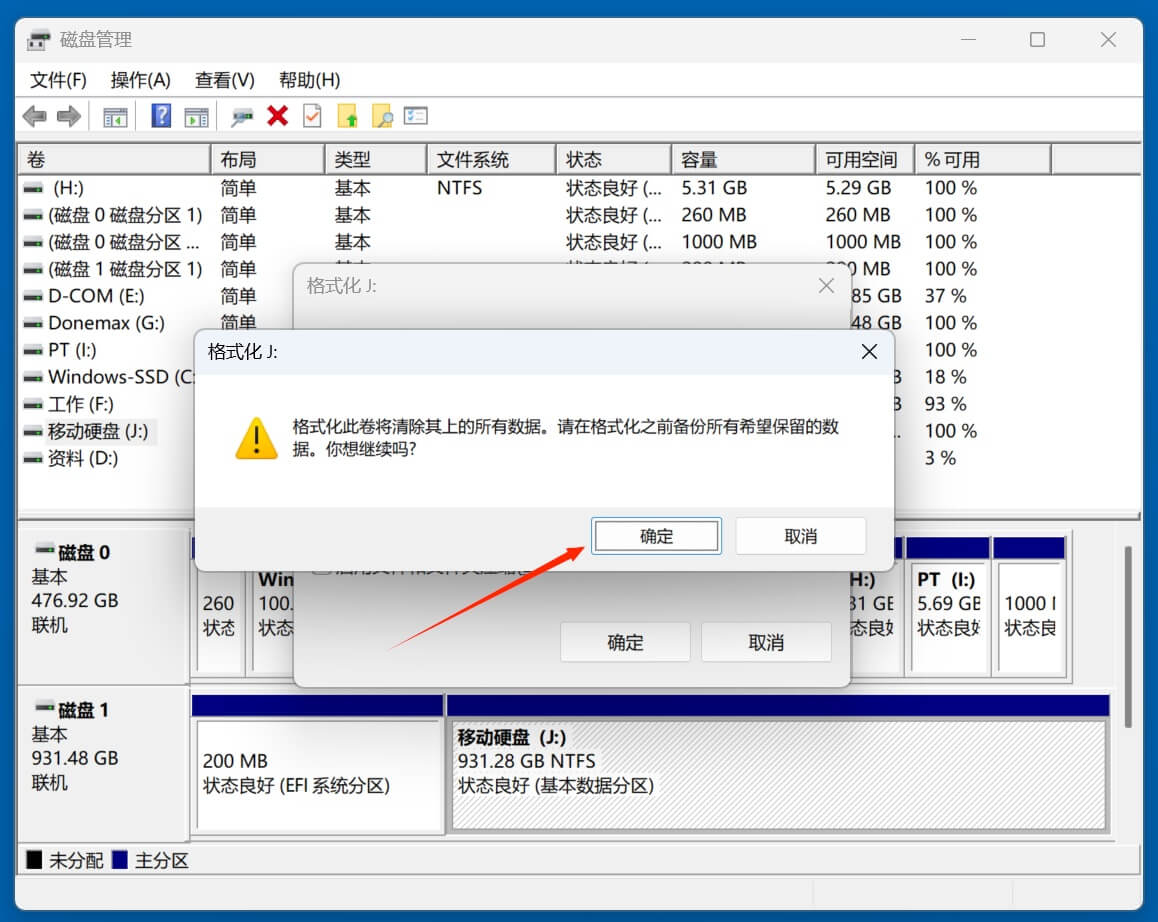The height and width of the screenshot is (922, 1158).
Task: Click the back navigation arrow icon
Action: point(35,116)
